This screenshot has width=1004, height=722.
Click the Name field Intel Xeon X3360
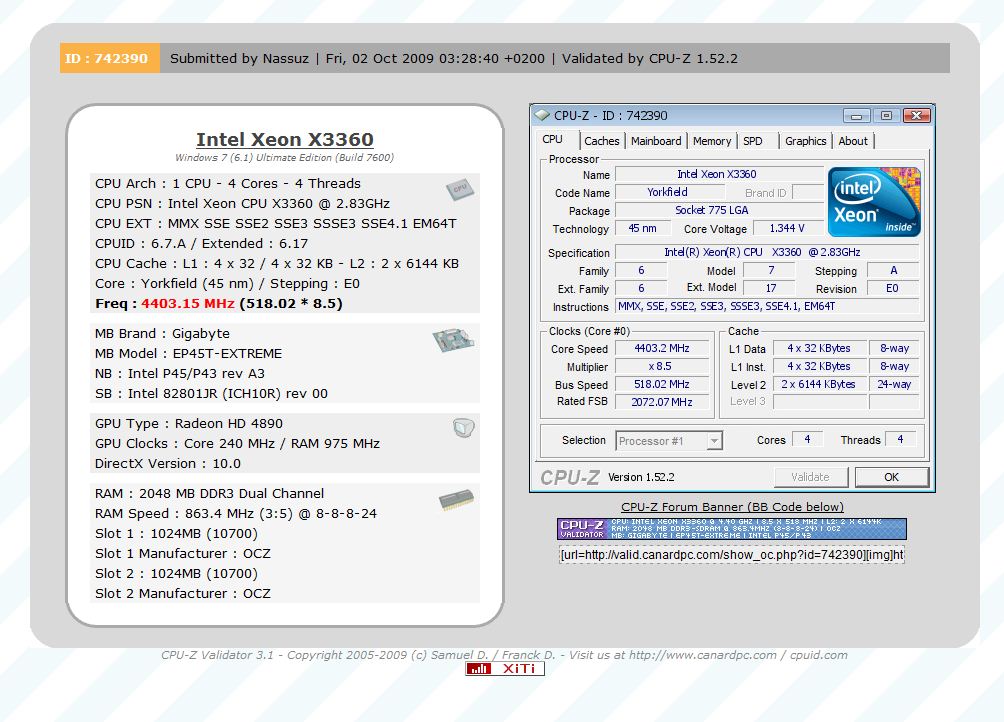[x=719, y=174]
